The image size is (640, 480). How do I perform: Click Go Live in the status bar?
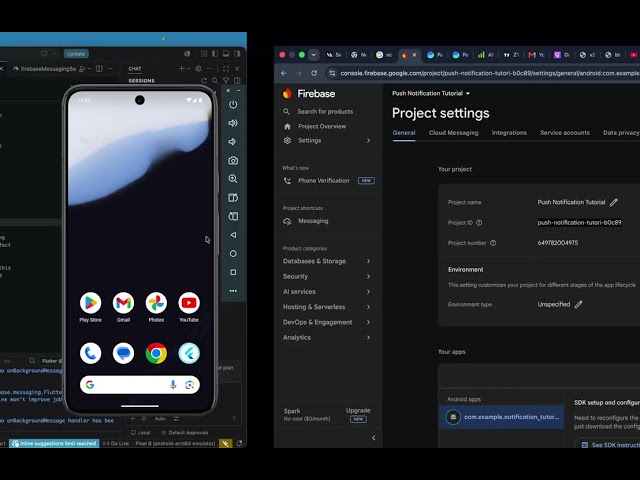116,443
